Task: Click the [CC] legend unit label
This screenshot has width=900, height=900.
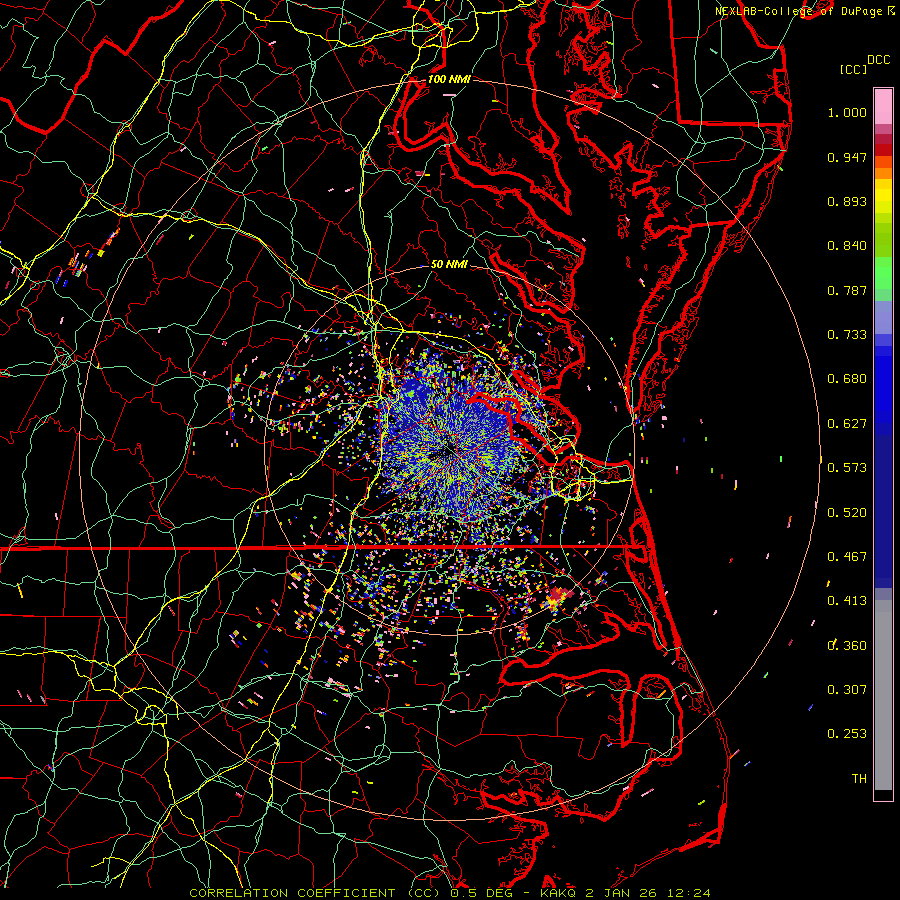Action: (854, 69)
